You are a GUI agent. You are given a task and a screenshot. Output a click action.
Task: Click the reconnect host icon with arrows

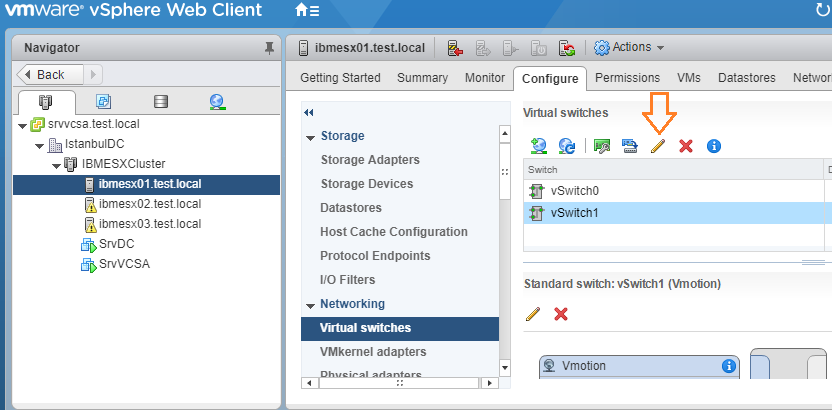pos(567,48)
